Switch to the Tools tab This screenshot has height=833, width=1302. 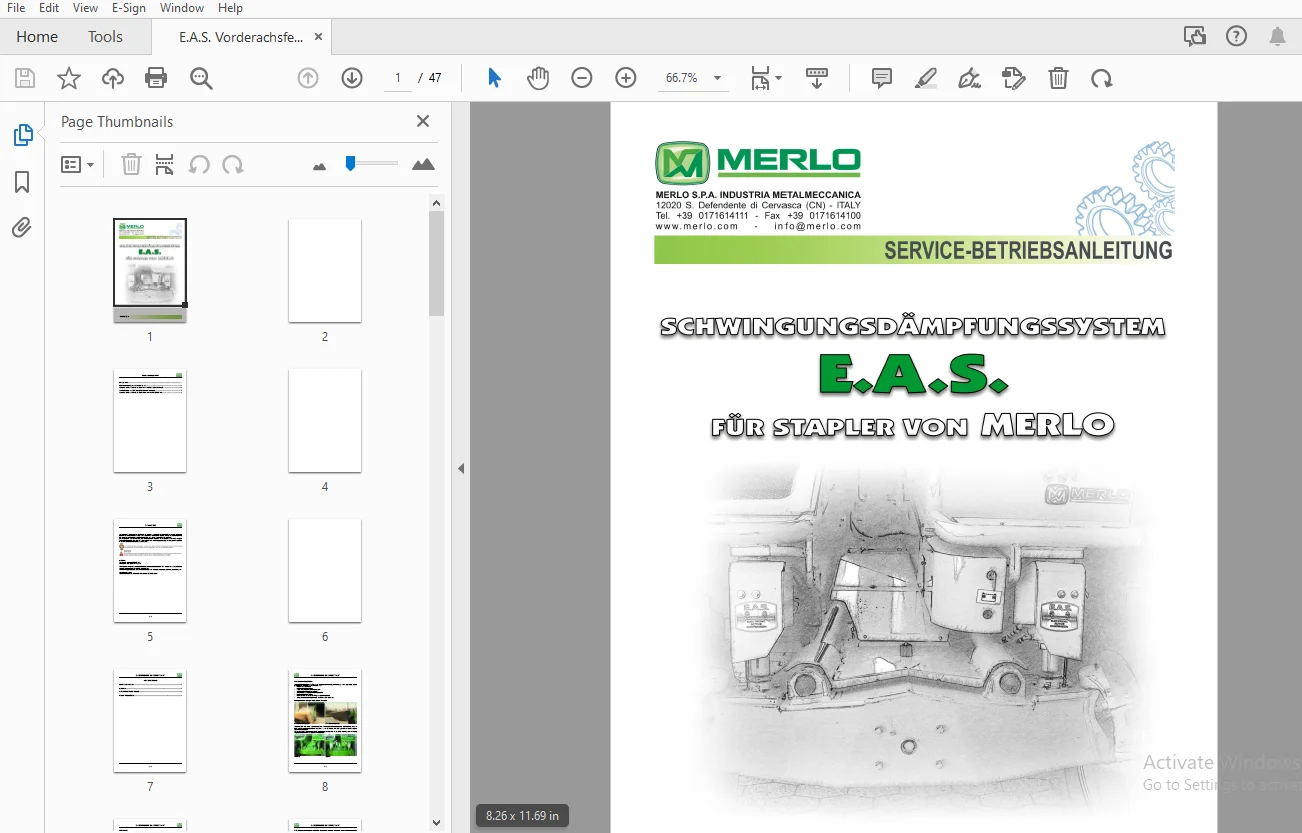click(x=105, y=37)
